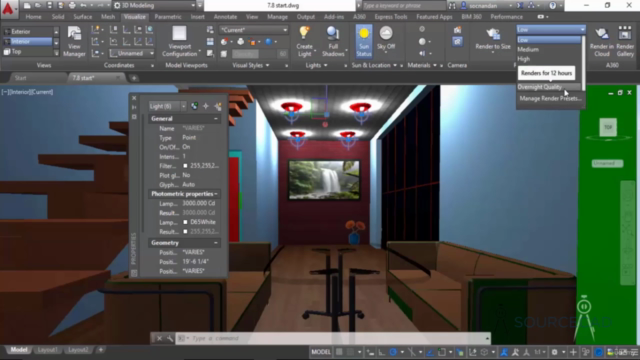Click the Select Objects icon in Properties palette
Viewport: 640px width, 360px height.
pyautogui.click(x=206, y=107)
